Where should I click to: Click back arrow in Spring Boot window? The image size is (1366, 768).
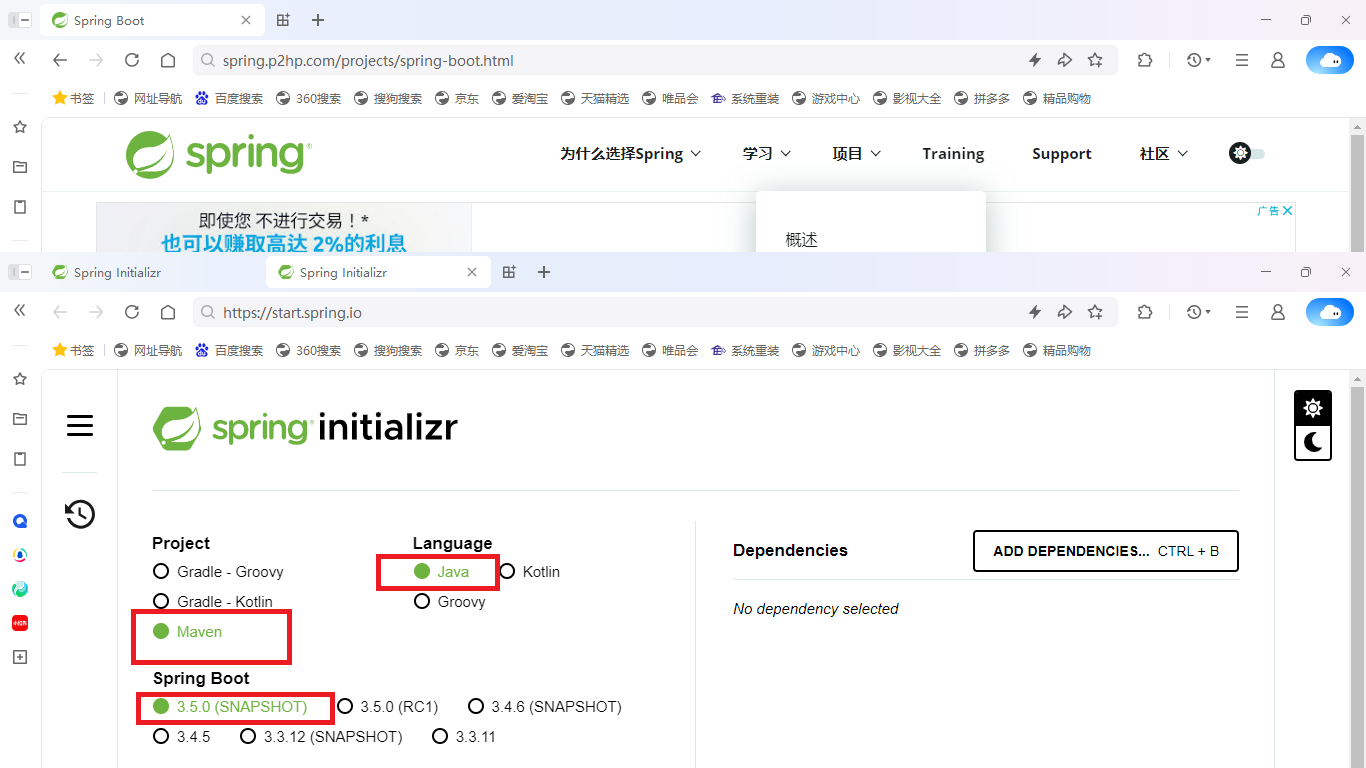[x=60, y=60]
